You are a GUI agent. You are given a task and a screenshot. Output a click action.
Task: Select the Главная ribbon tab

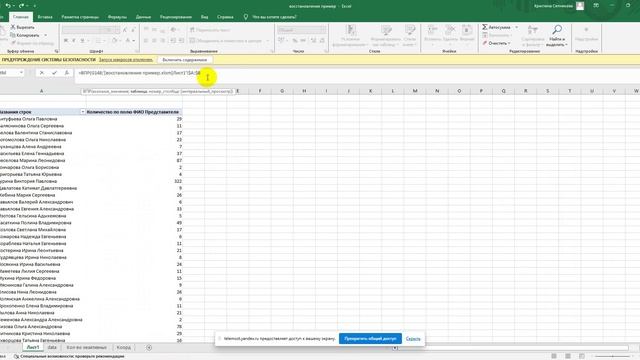20,17
